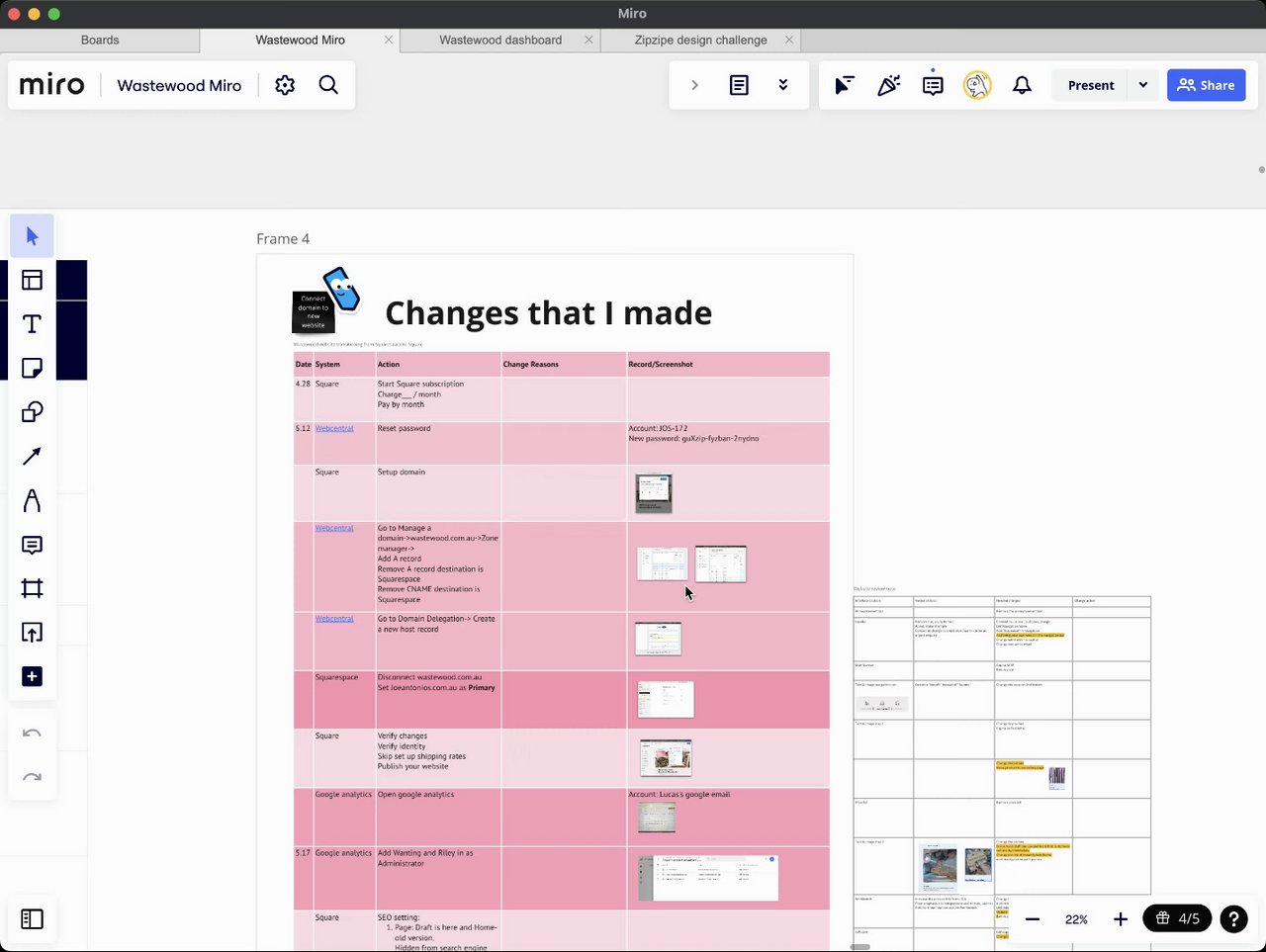Select the Frame 4 title label
Viewport: 1266px width, 952px height.
(x=283, y=239)
